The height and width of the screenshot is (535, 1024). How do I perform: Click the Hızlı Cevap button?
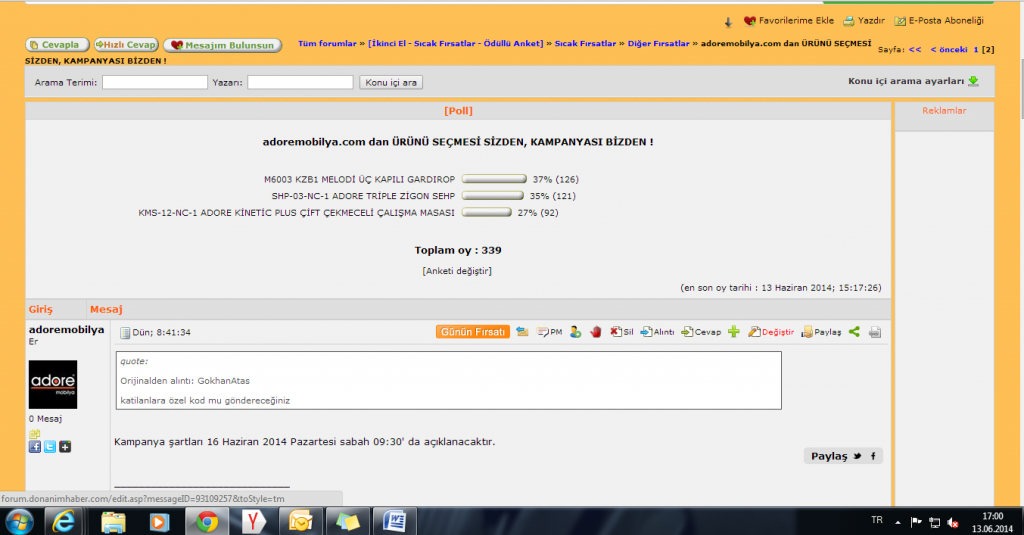[x=126, y=45]
